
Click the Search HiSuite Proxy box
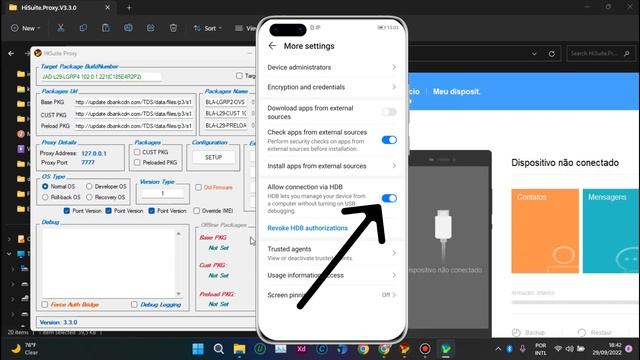click(x=600, y=53)
